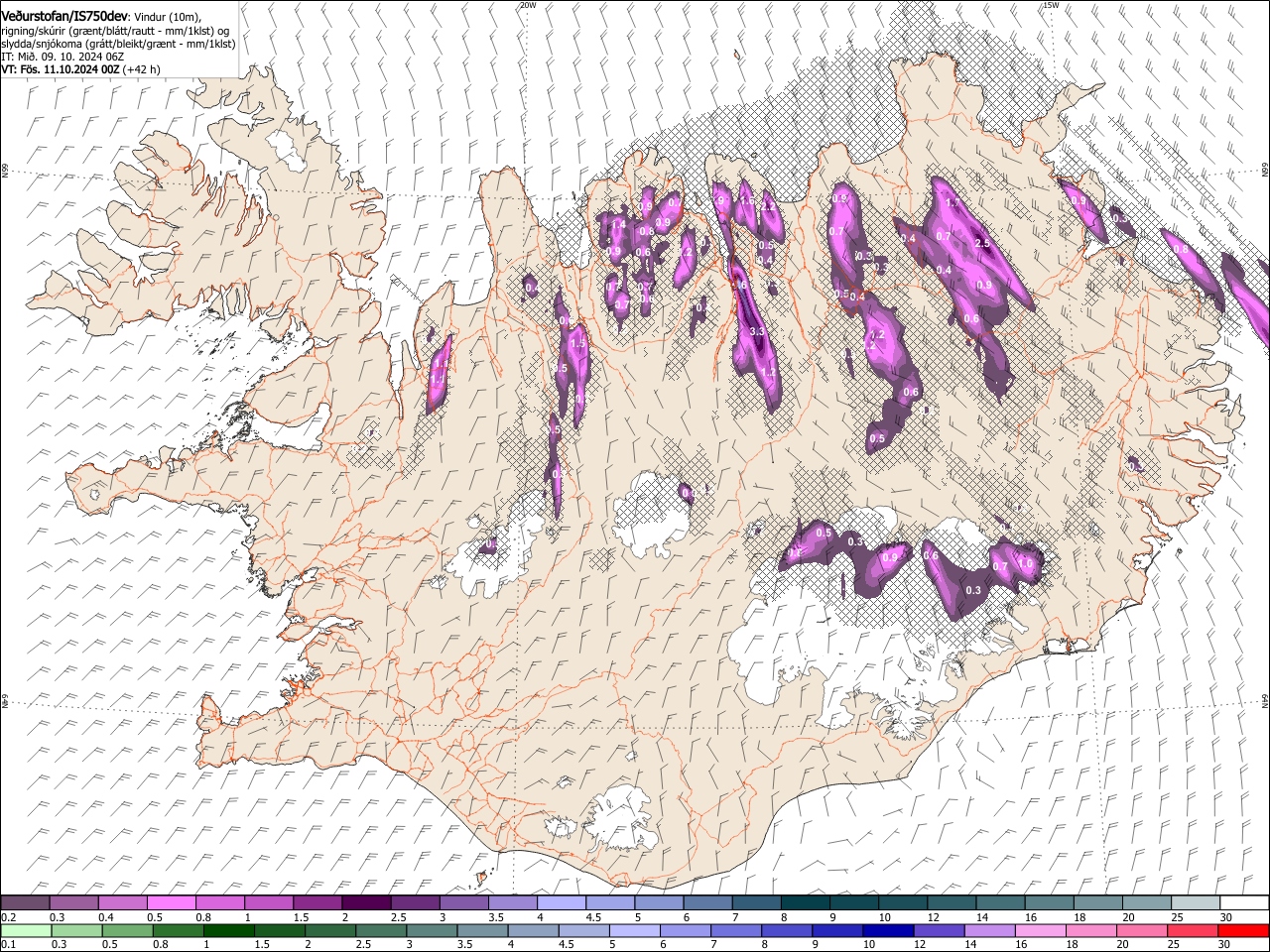Click the 'VT: Fös. 11.10.2024 00Z' valid time

pyautogui.click(x=61, y=69)
